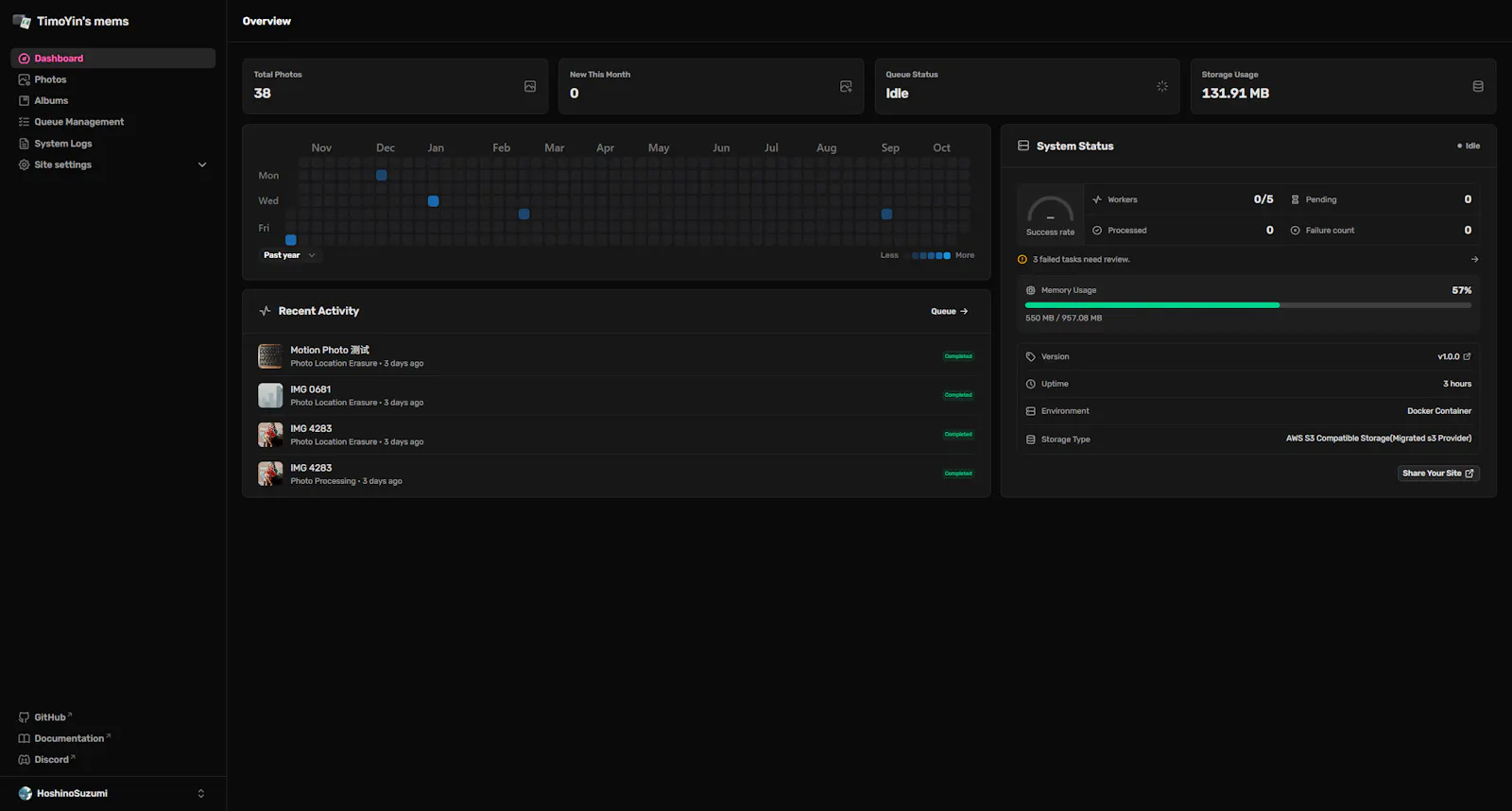Click Completed badge for Motion Photo
The height and width of the screenshot is (811, 1512).
point(958,356)
